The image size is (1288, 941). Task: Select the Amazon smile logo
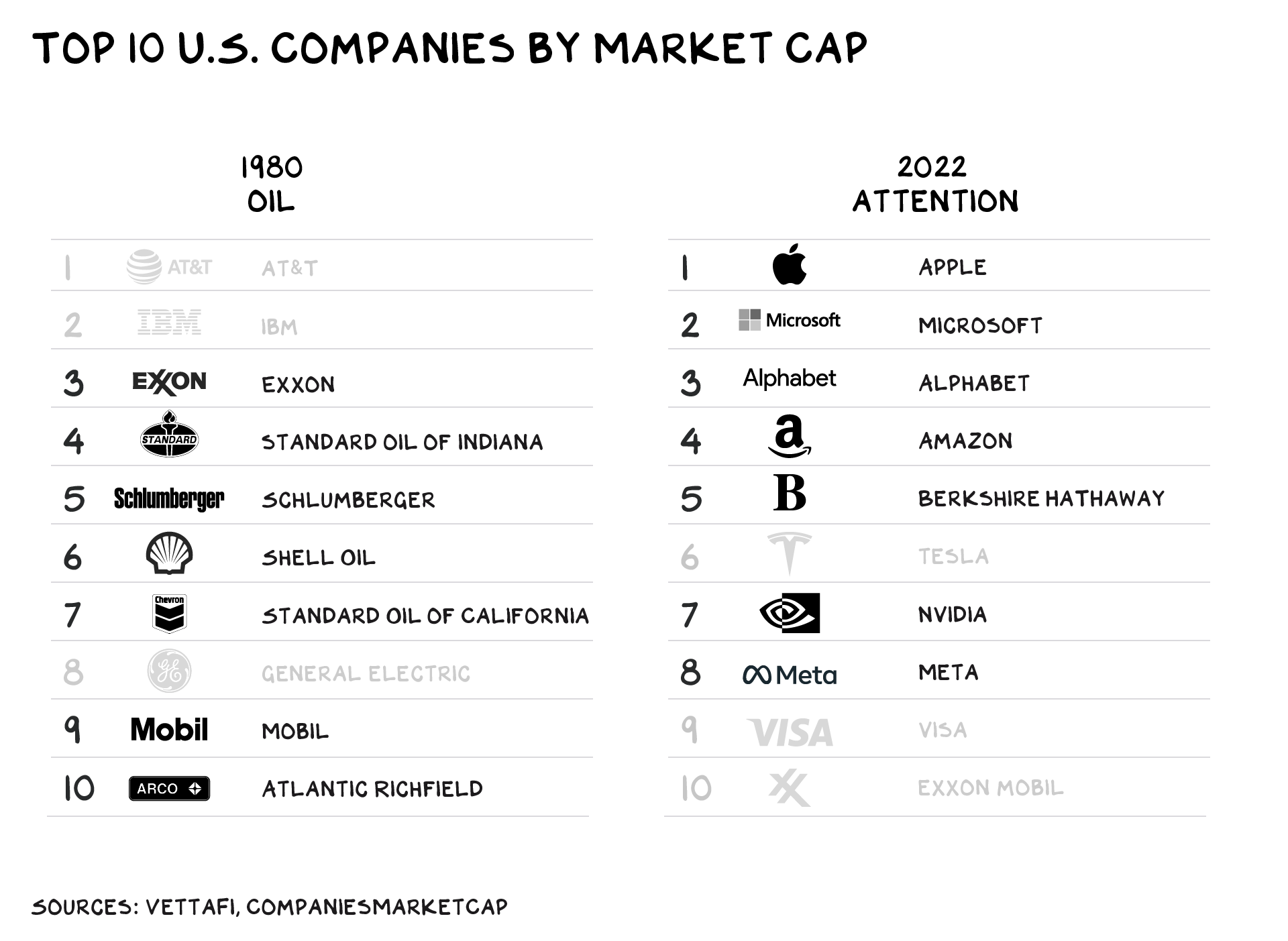click(790, 436)
